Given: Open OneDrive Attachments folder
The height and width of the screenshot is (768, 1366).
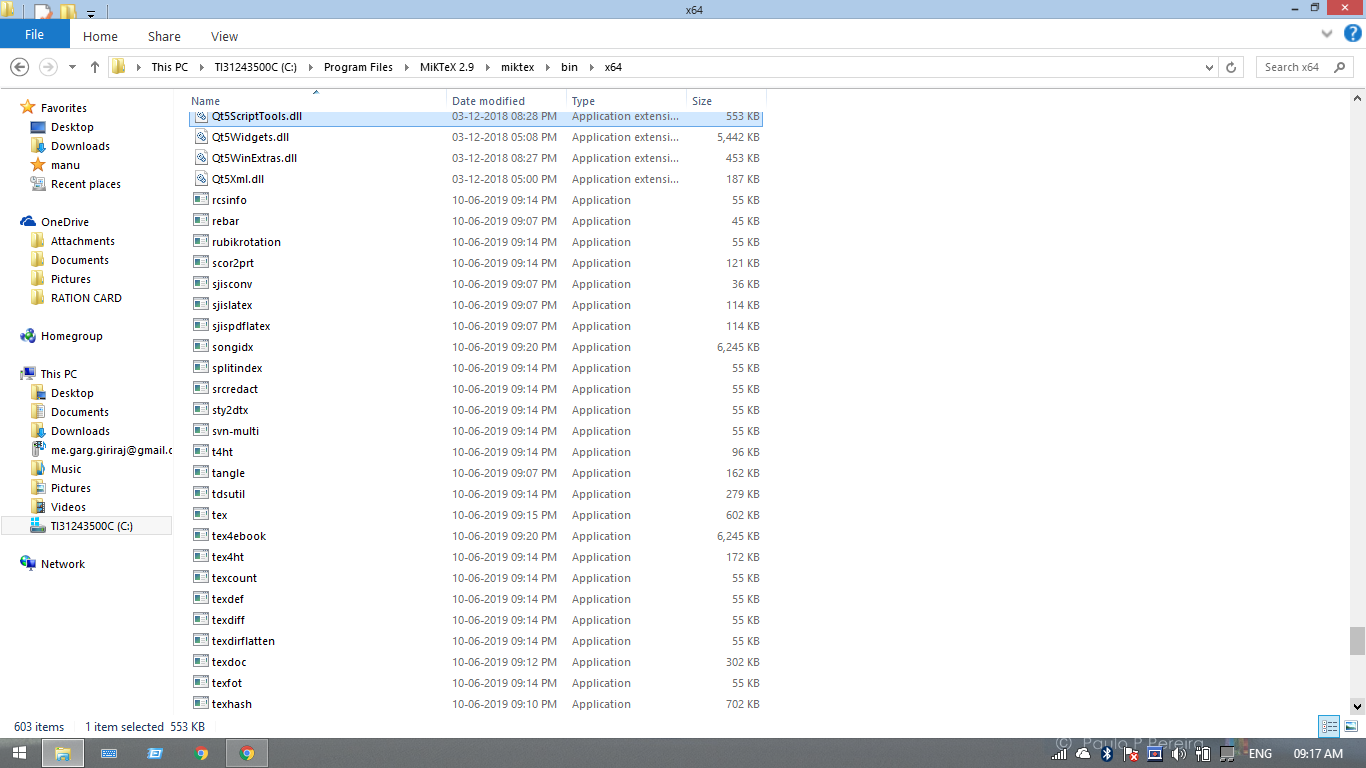Looking at the screenshot, I should click(82, 241).
